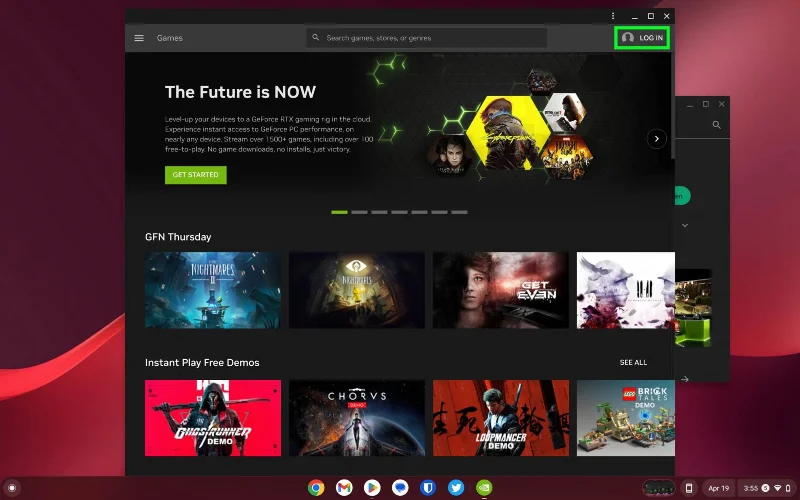The image size is (800, 500).
Task: Open the screenshot holding space preview
Action: click(x=658, y=488)
